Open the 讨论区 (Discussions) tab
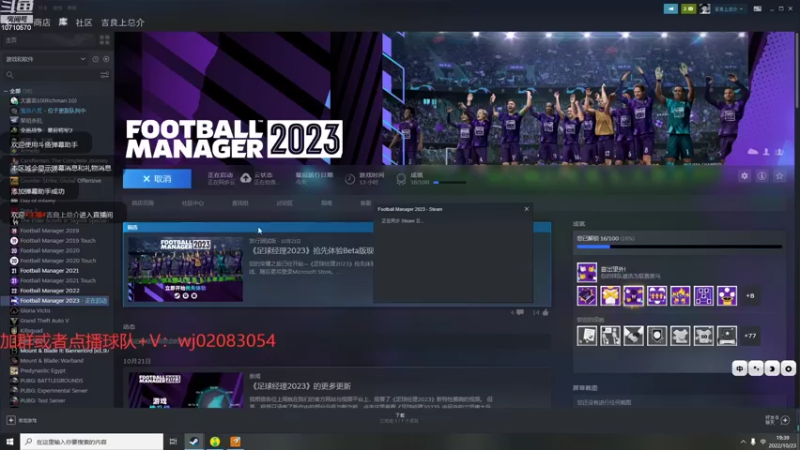The width and height of the screenshot is (800, 450). 284,203
